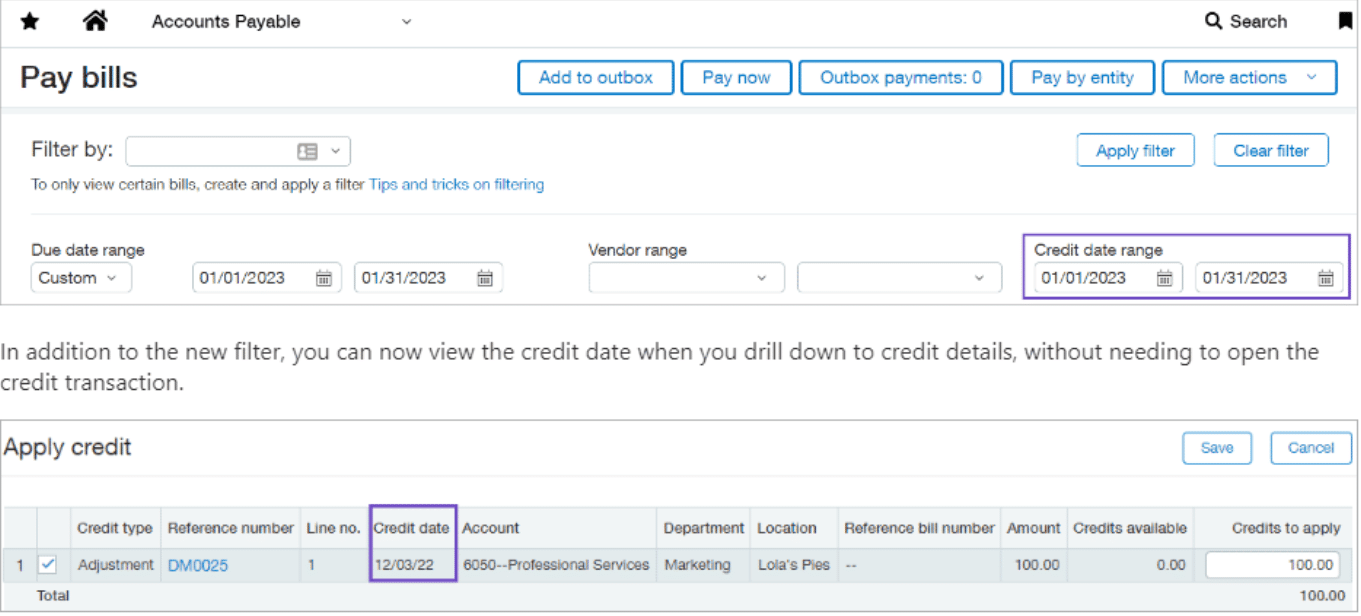Open the calendar for due date start 01/01/2023
This screenshot has height=616, width=1361.
(x=322, y=277)
